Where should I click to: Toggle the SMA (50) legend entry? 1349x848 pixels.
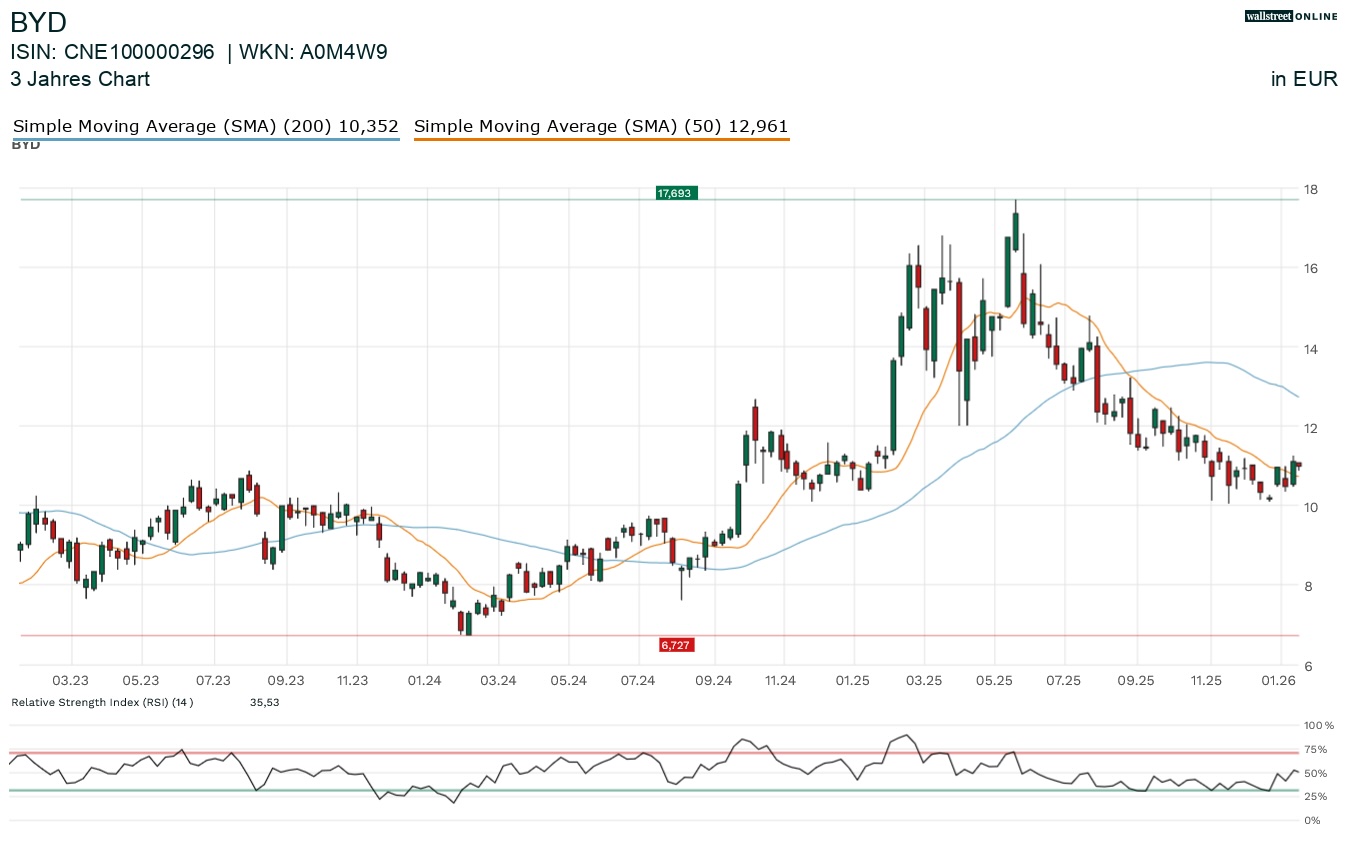(600, 127)
